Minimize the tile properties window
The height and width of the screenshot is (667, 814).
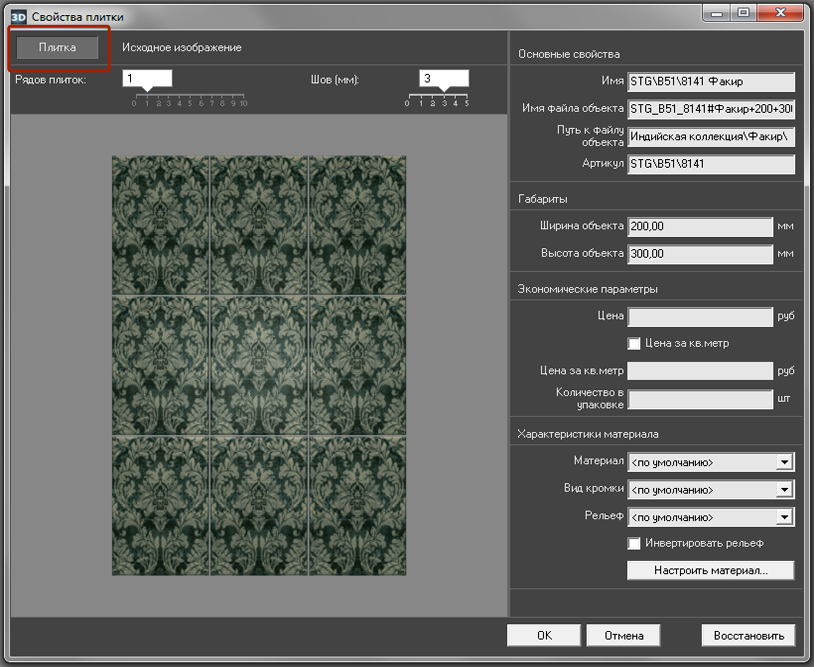coord(714,12)
